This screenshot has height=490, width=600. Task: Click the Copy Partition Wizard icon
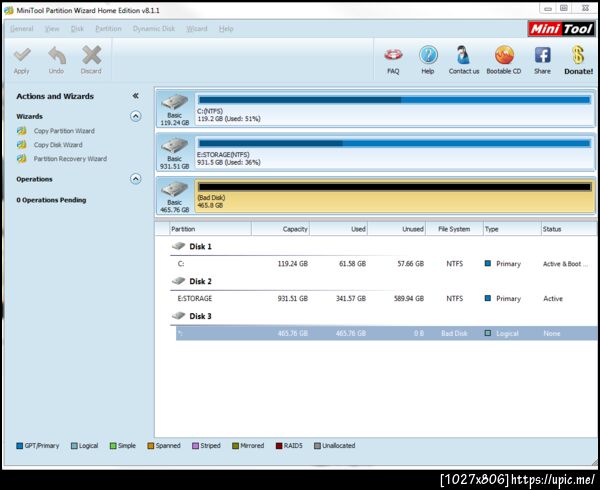[22, 131]
